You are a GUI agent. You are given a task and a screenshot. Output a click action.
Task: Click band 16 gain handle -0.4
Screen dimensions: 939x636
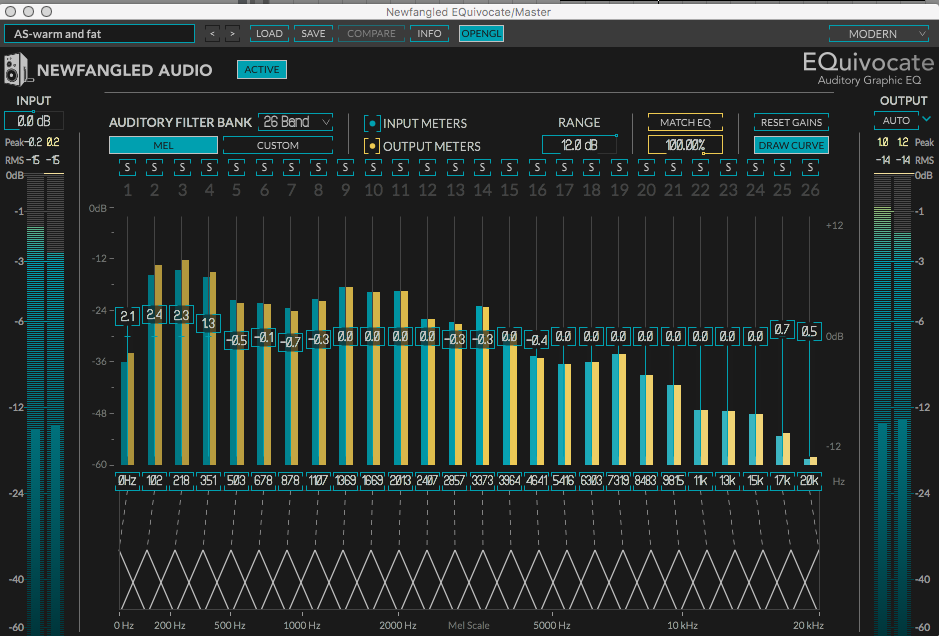tap(537, 341)
